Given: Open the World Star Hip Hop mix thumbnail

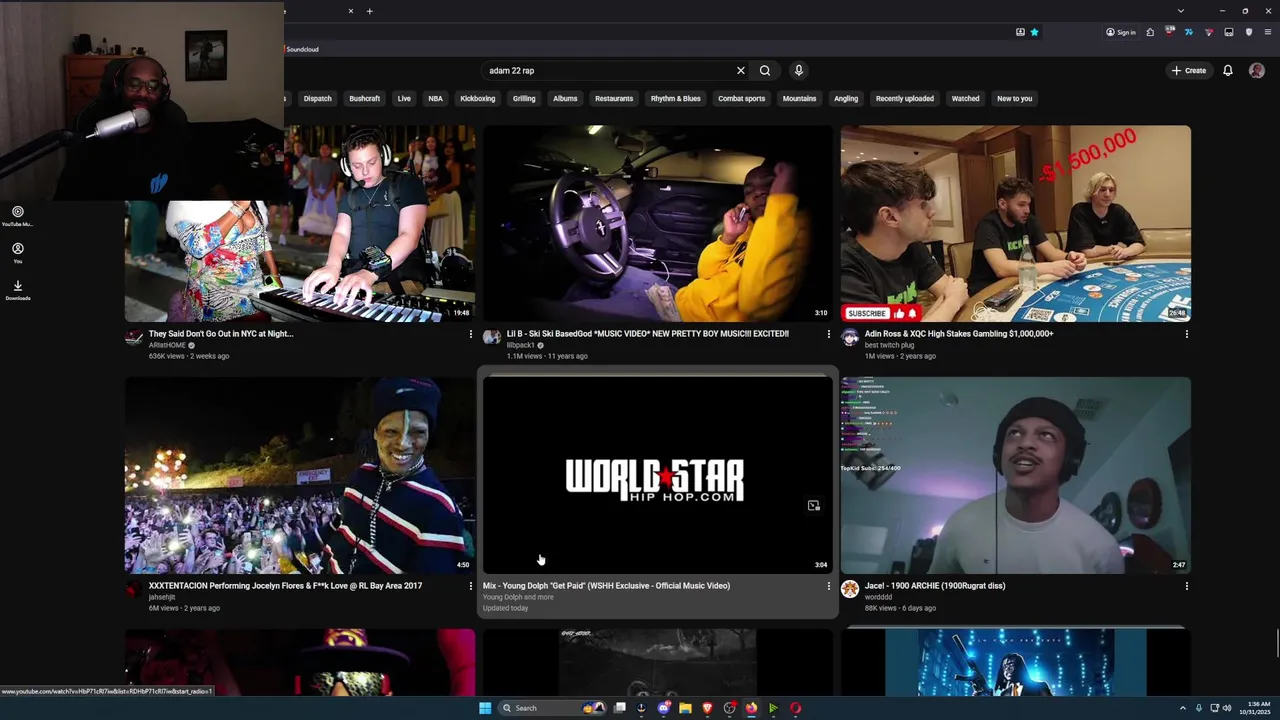Looking at the screenshot, I should point(658,475).
